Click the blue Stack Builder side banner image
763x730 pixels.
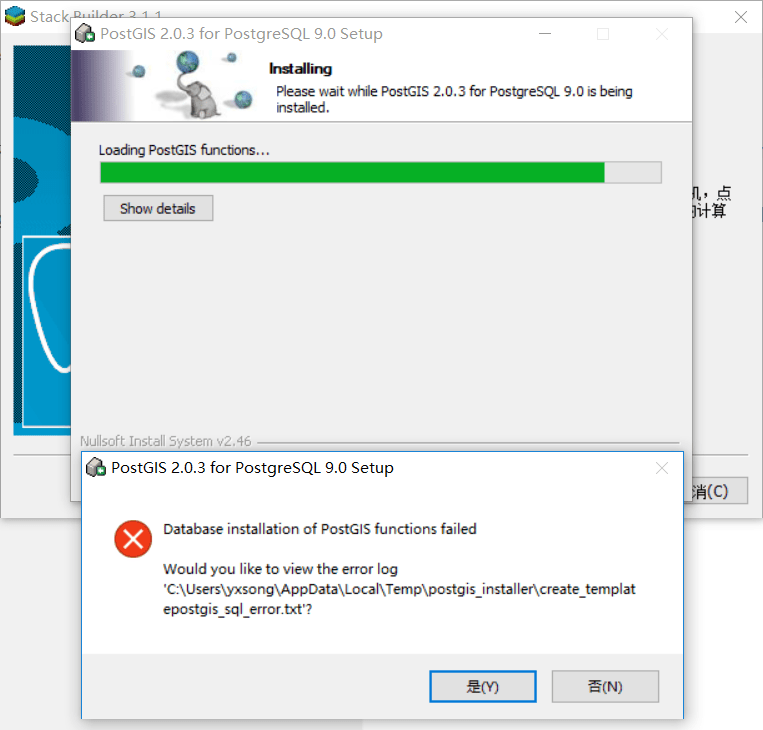pos(42,240)
